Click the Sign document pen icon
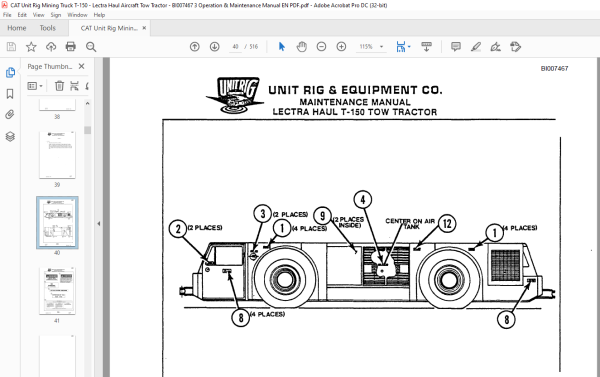600x377 pixels. (x=496, y=47)
